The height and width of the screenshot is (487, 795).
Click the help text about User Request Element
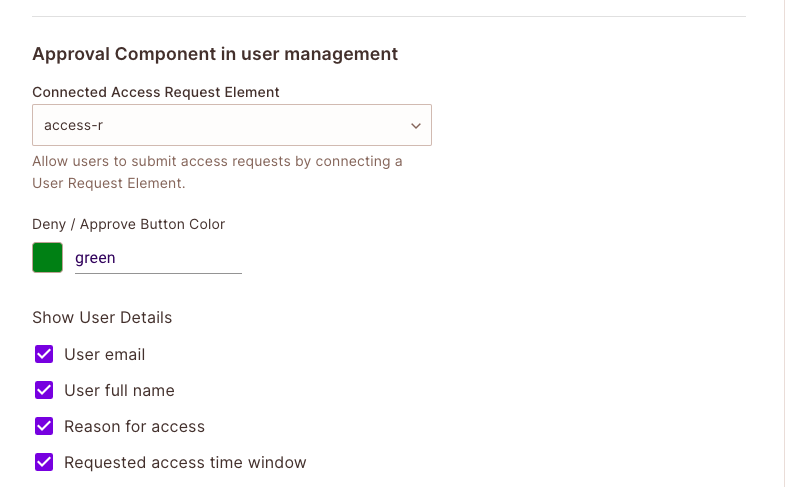(217, 172)
